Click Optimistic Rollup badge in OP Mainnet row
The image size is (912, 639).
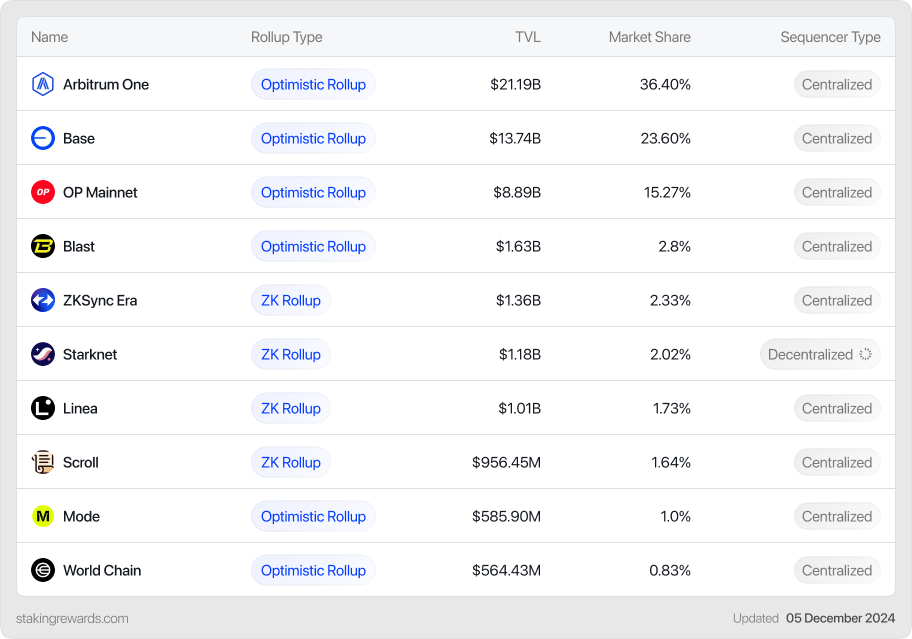313,192
